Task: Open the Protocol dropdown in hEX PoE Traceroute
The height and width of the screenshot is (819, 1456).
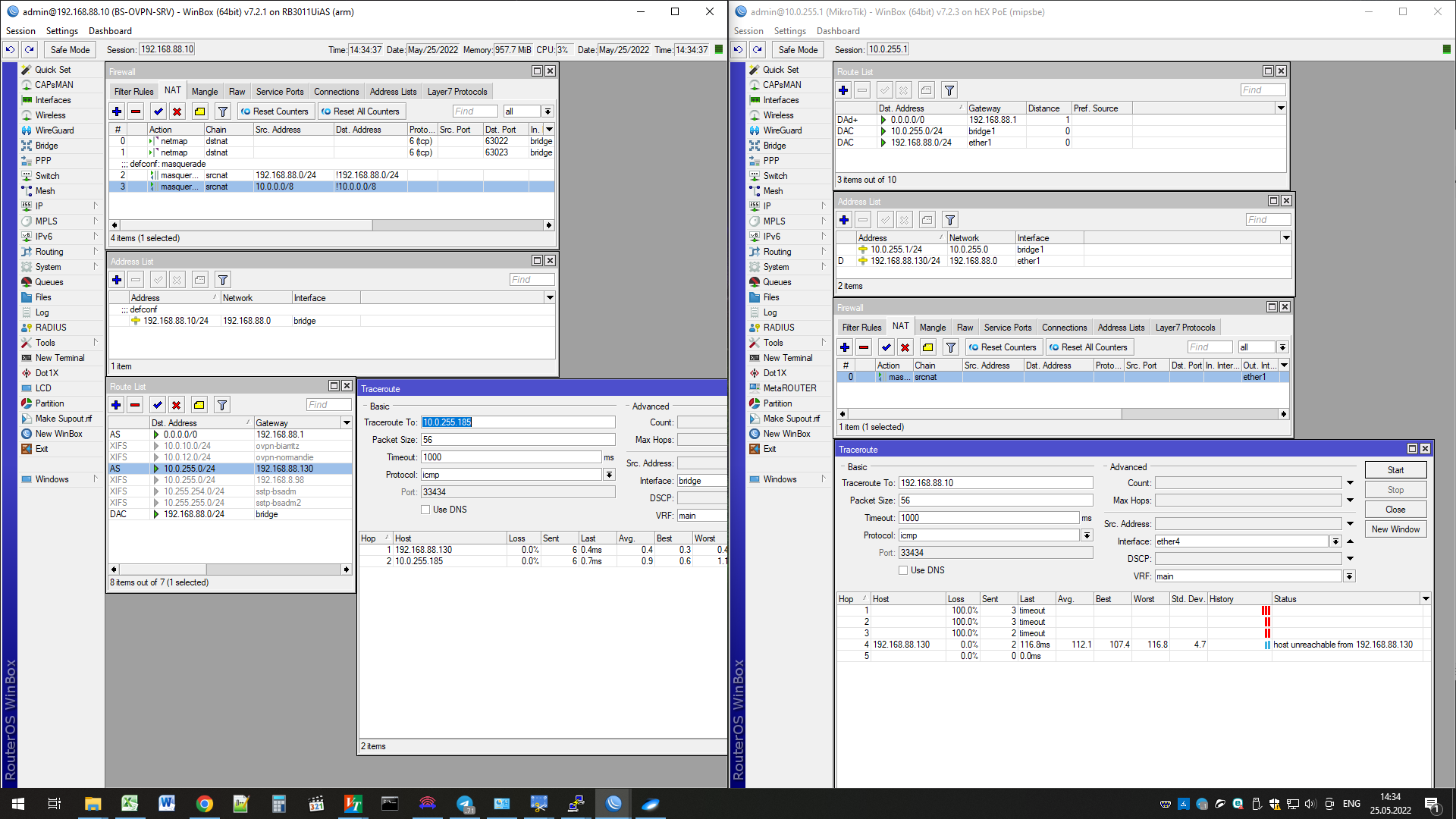Action: [x=1087, y=535]
